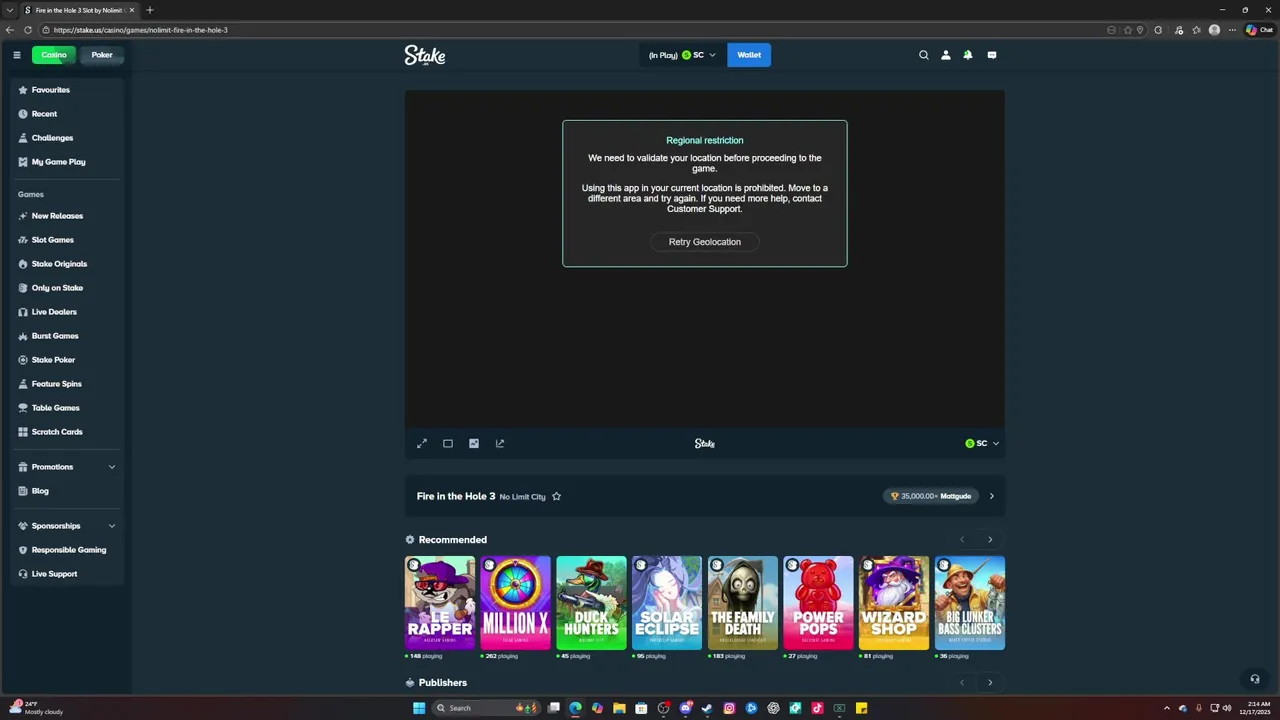The height and width of the screenshot is (720, 1280).
Task: Open live stats chart icon under game
Action: pos(474,443)
